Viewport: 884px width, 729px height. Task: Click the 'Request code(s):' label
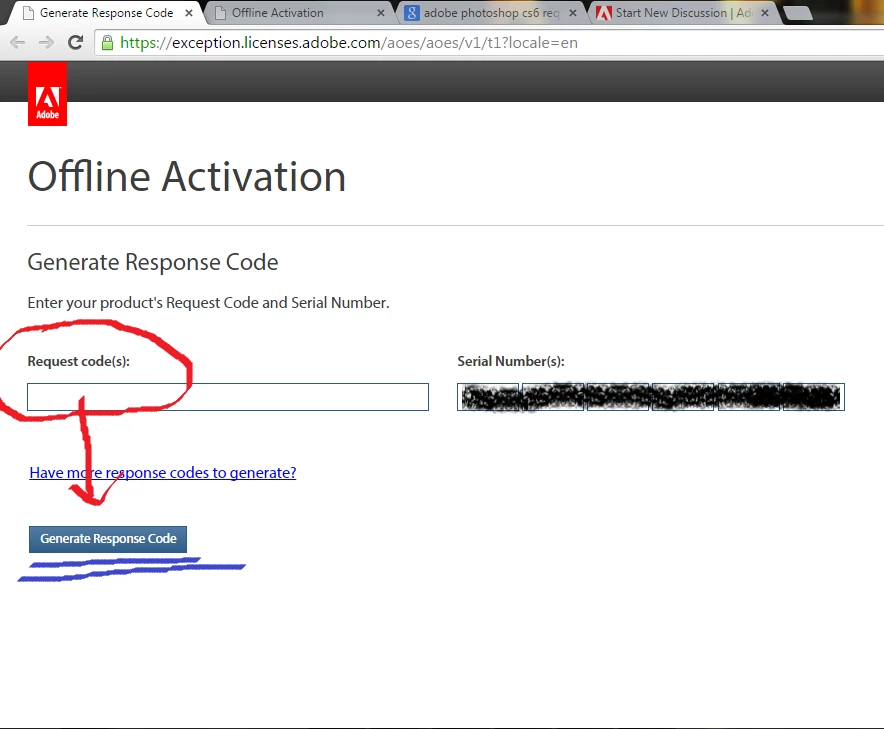[x=78, y=361]
